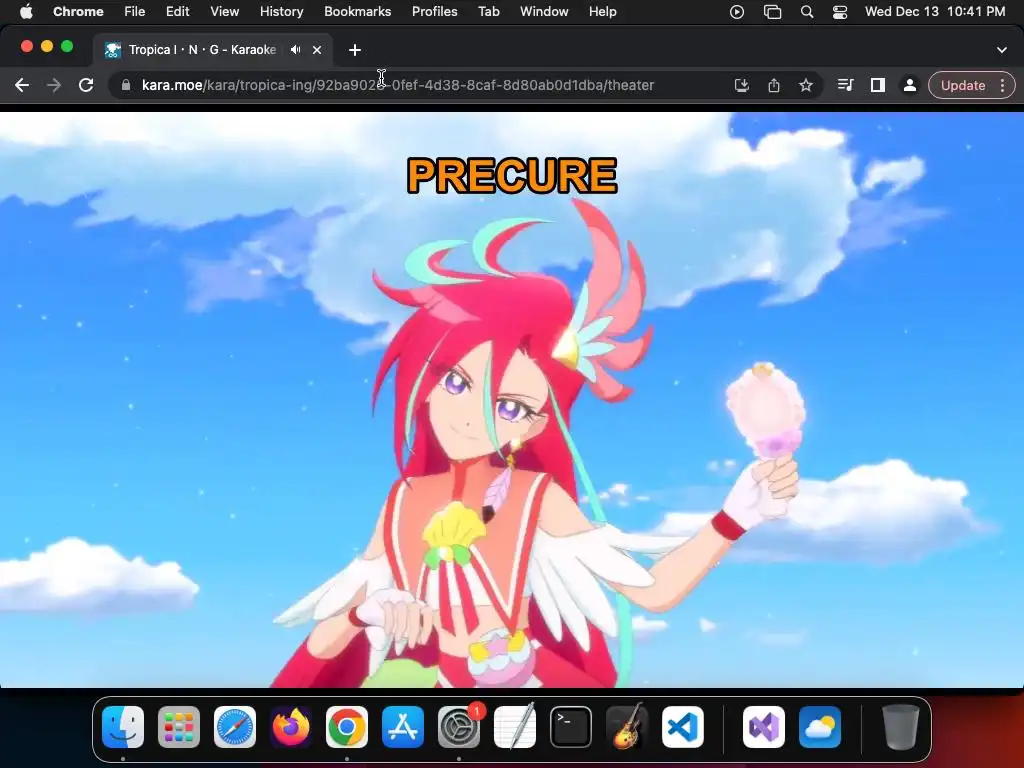Screen dimensions: 1024x768
Task: Open the Window menu
Action: point(544,11)
